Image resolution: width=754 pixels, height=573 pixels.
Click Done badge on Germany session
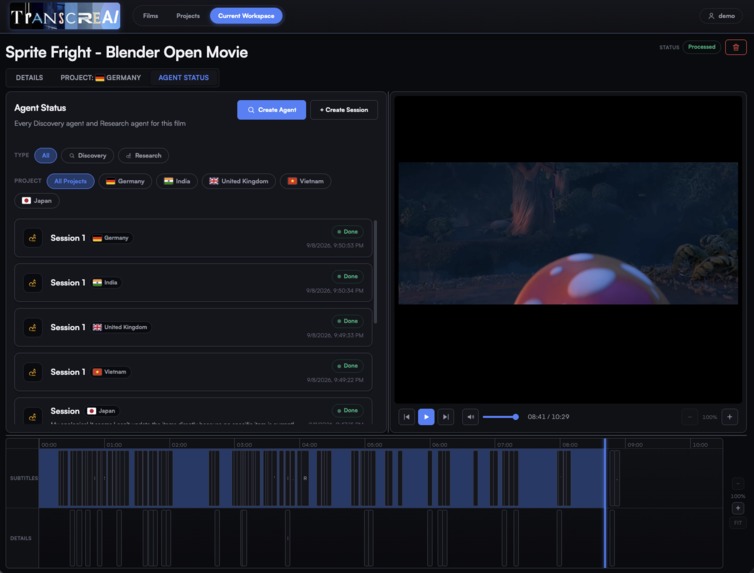347,232
